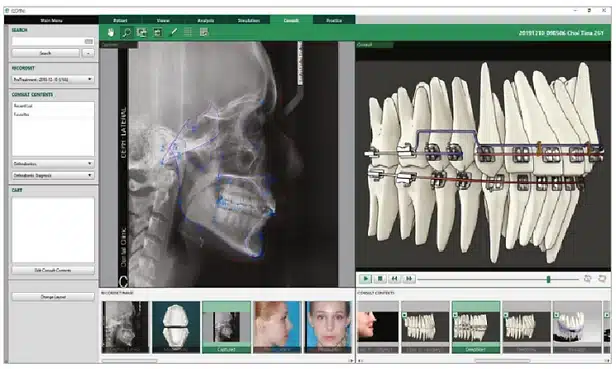Click the keyboard icon in search field

tap(89, 41)
